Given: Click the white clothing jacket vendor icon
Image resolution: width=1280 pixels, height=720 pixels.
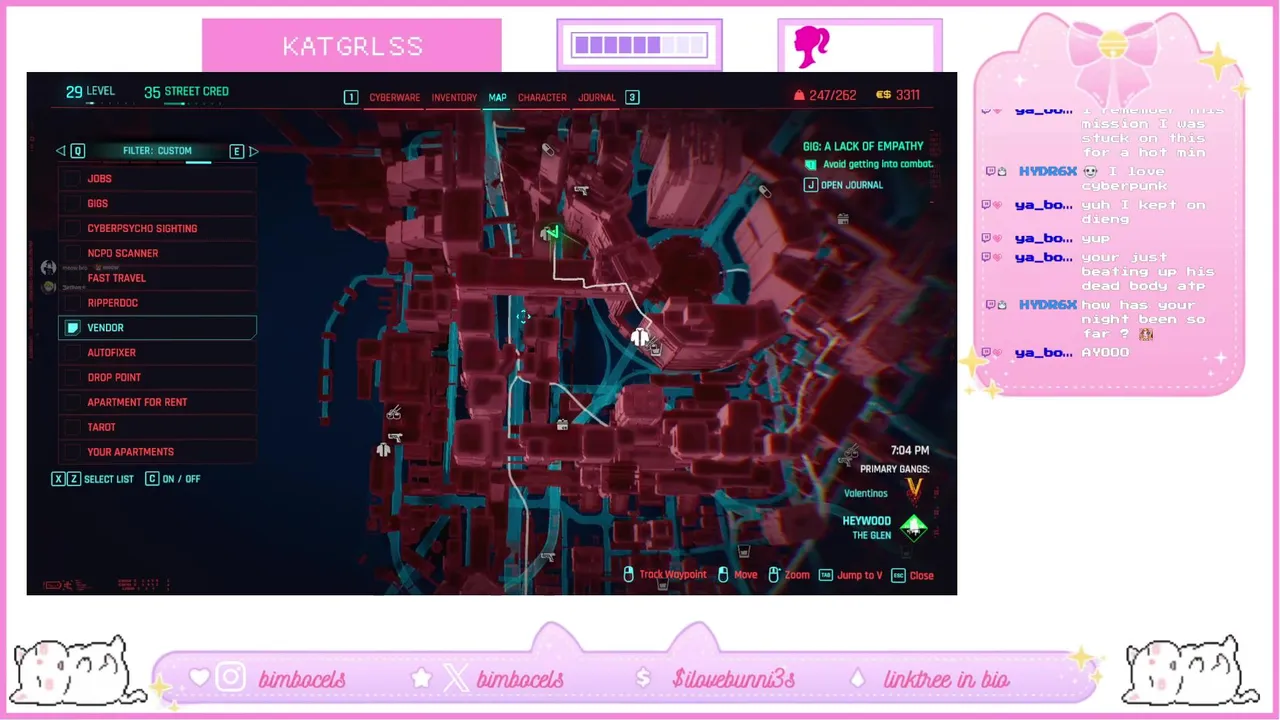Looking at the screenshot, I should pos(640,338).
